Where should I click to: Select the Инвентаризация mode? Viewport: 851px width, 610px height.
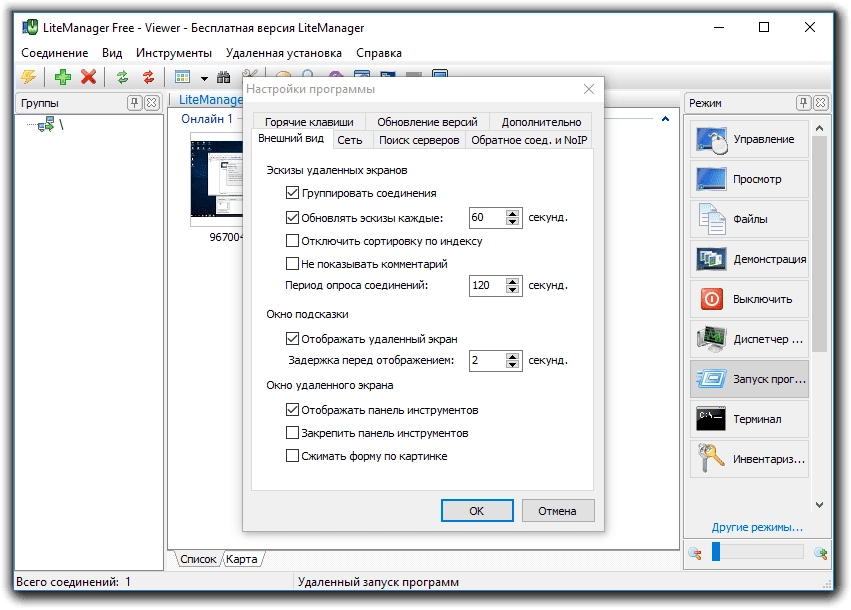click(x=750, y=459)
